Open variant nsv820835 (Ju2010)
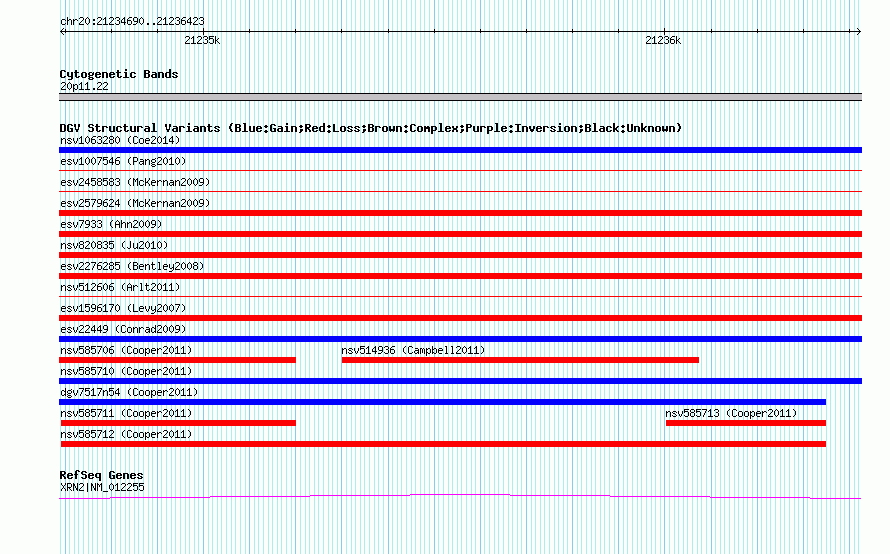 (114, 245)
